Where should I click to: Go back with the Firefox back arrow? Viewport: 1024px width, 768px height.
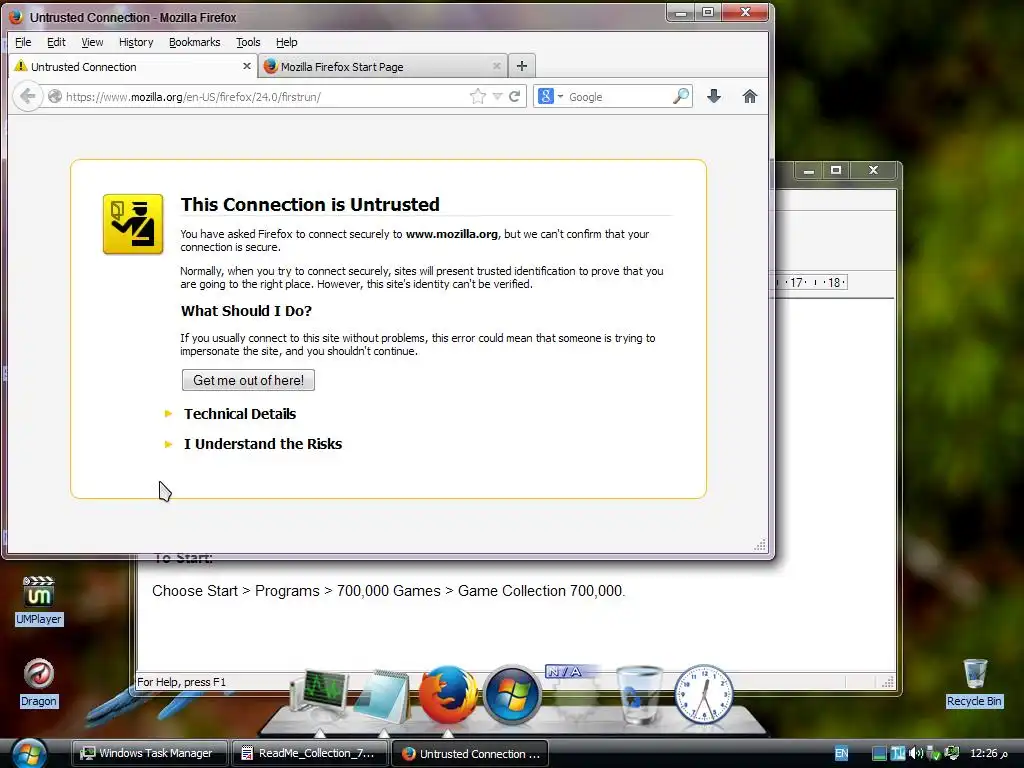pyautogui.click(x=27, y=97)
